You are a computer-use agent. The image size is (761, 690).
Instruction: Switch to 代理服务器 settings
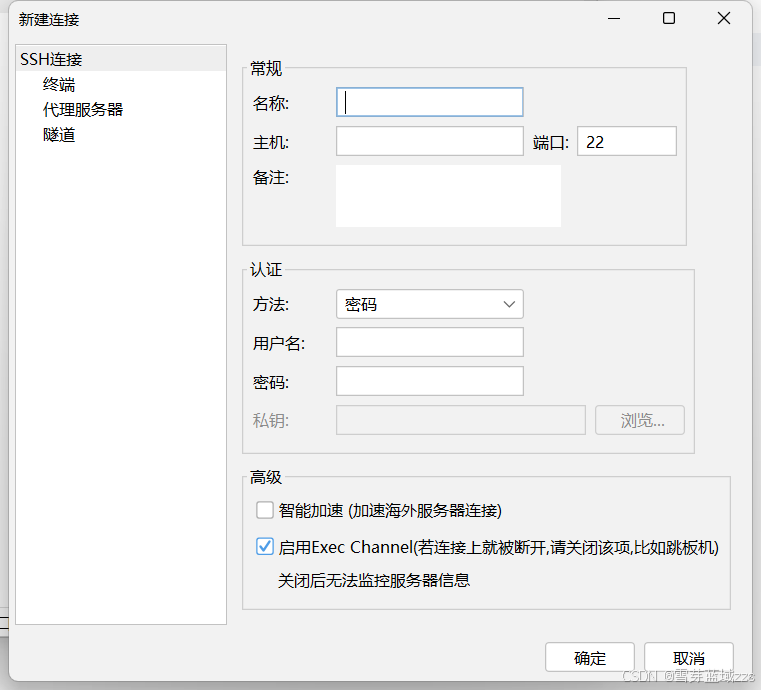[83, 110]
